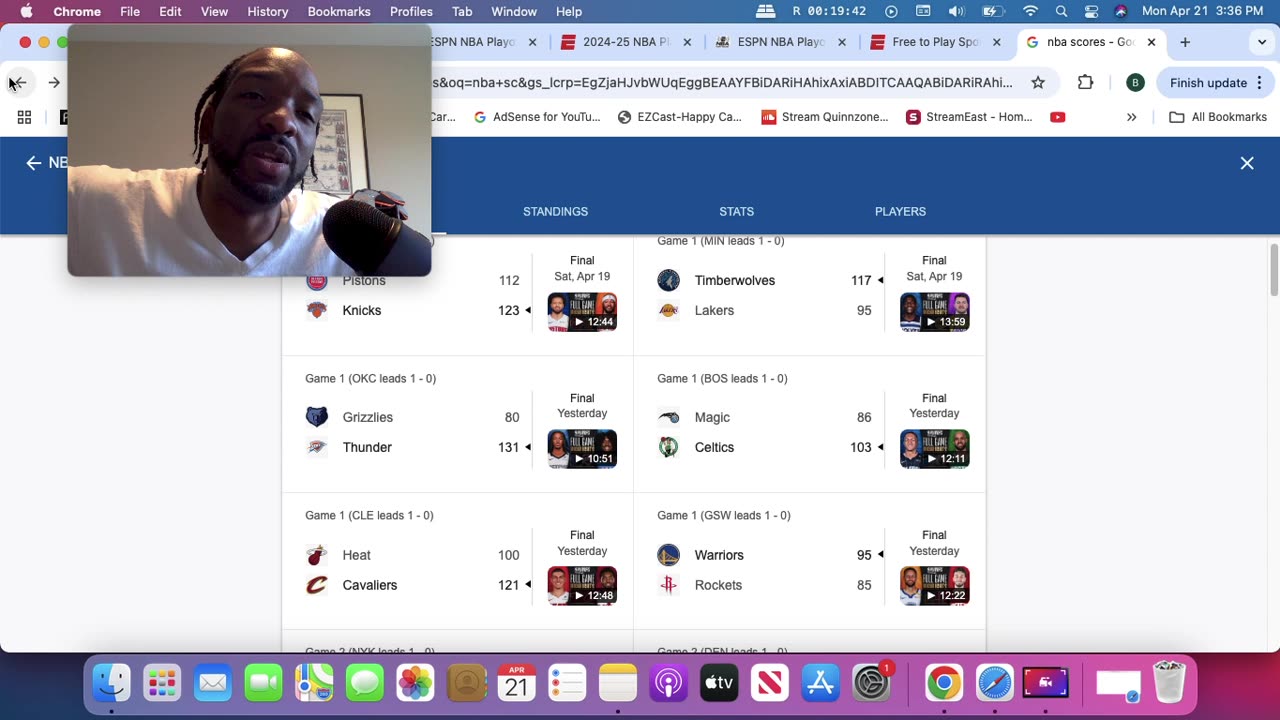
Task: Open Spotlight search in menu bar
Action: (x=1061, y=12)
